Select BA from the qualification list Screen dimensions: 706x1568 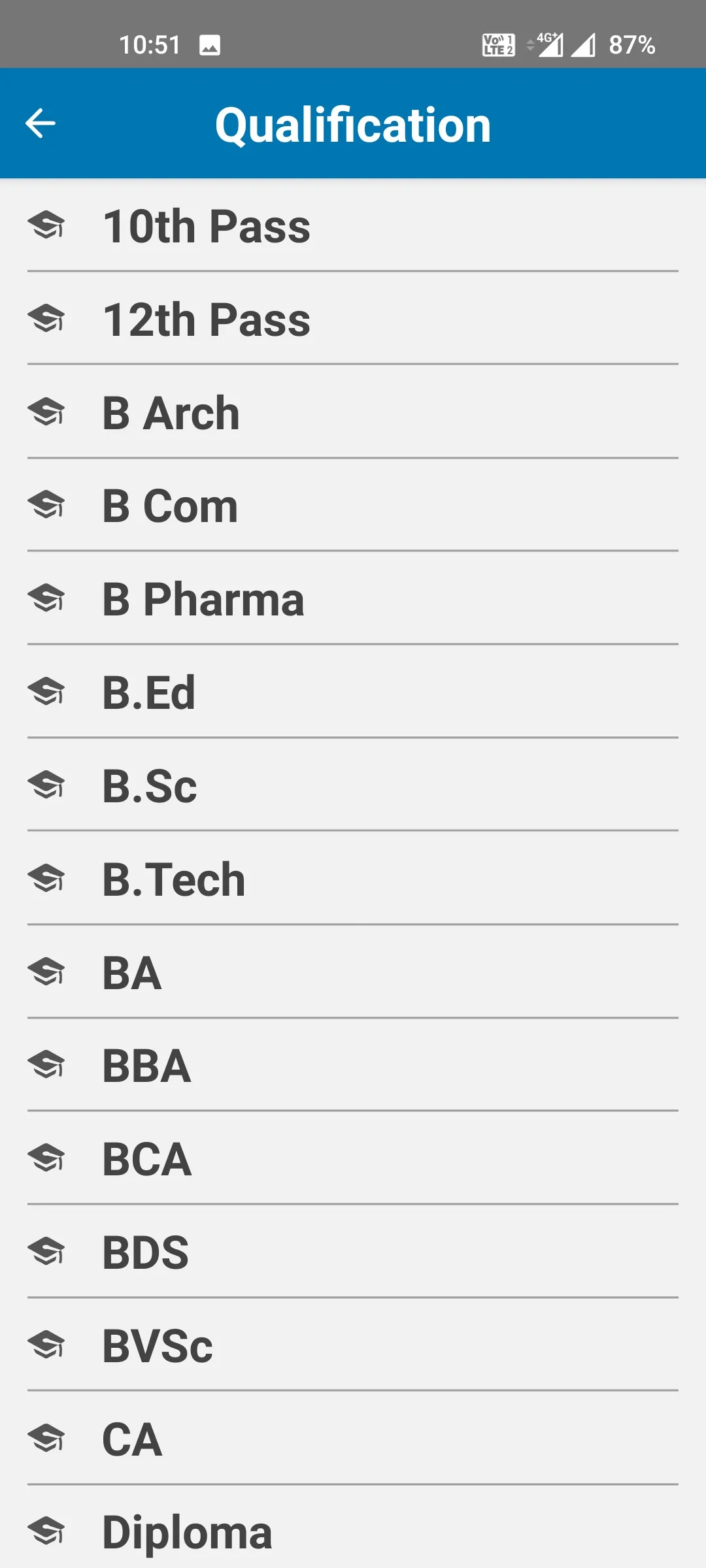pos(353,972)
